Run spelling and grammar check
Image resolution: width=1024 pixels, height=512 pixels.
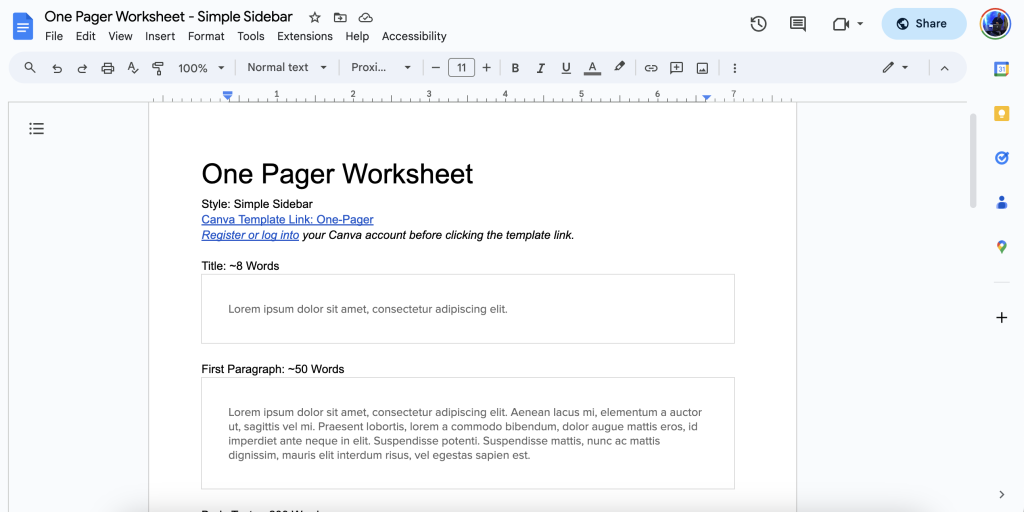click(133, 67)
